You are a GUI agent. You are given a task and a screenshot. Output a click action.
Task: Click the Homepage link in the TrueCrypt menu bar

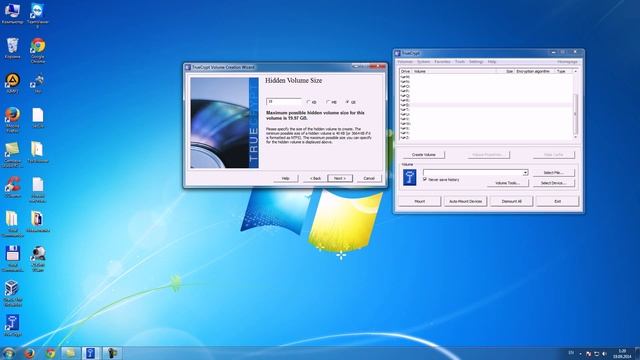click(567, 62)
